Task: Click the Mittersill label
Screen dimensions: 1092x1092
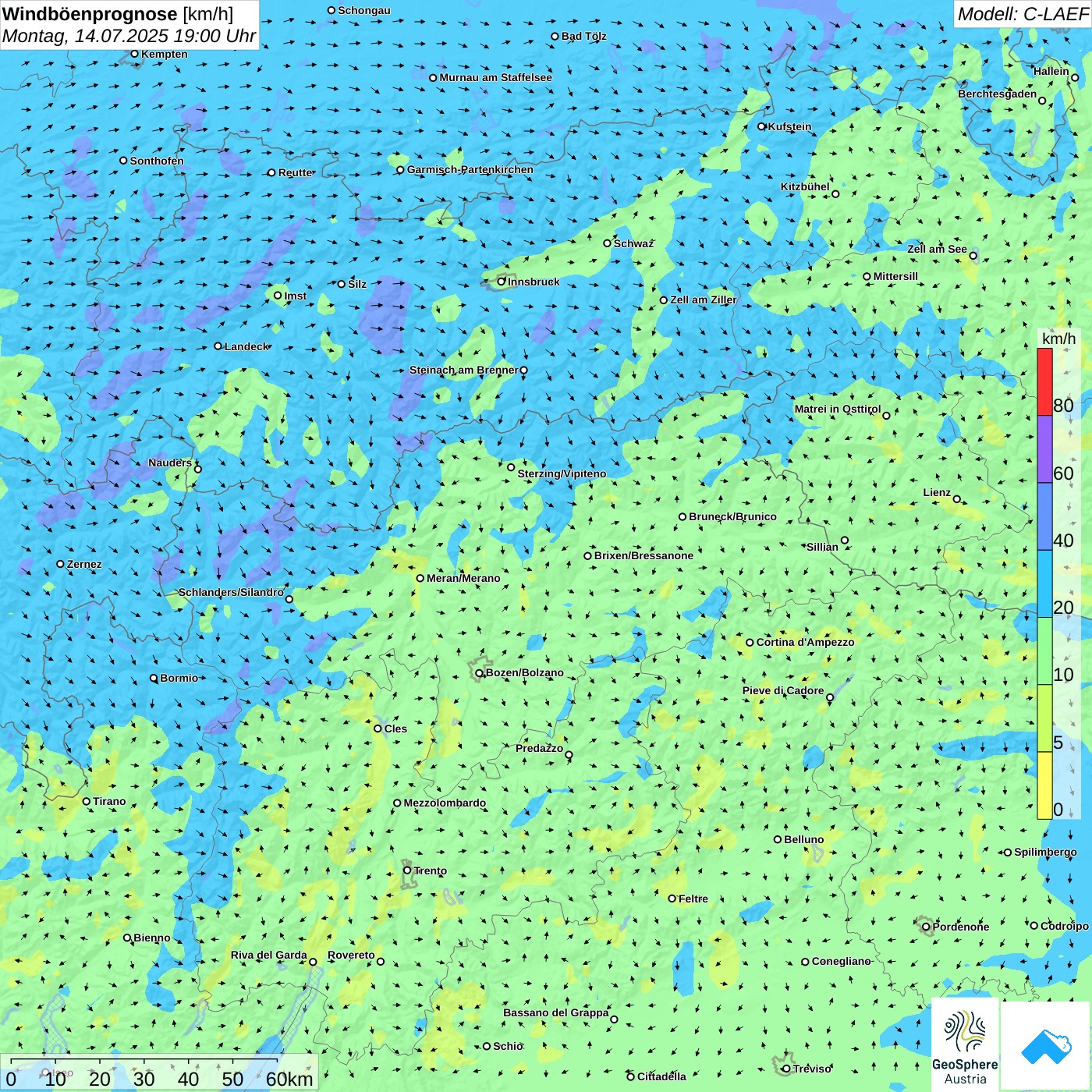Action: click(x=895, y=276)
